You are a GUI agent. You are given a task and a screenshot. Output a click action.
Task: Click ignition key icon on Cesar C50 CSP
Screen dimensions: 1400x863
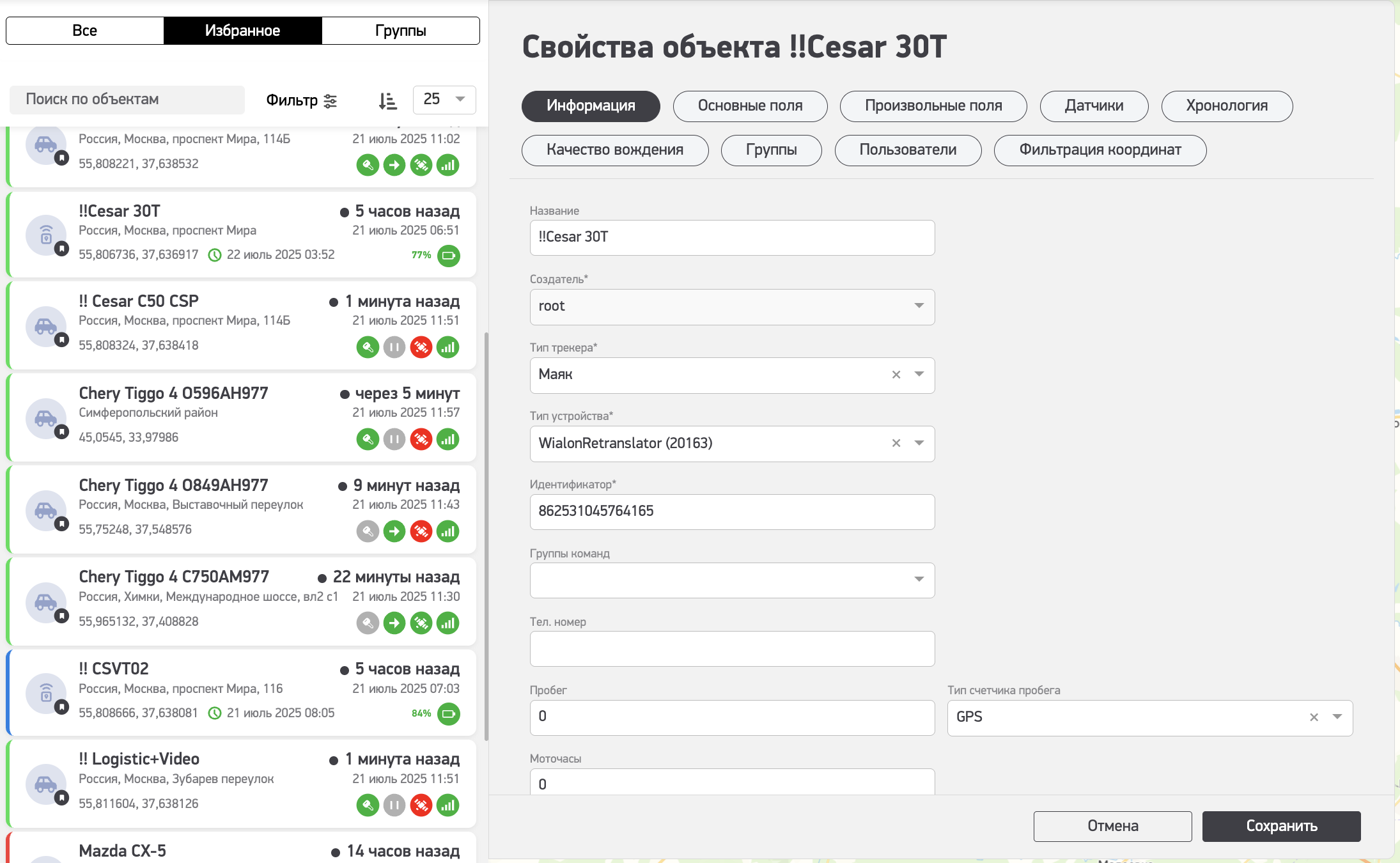[x=368, y=347]
